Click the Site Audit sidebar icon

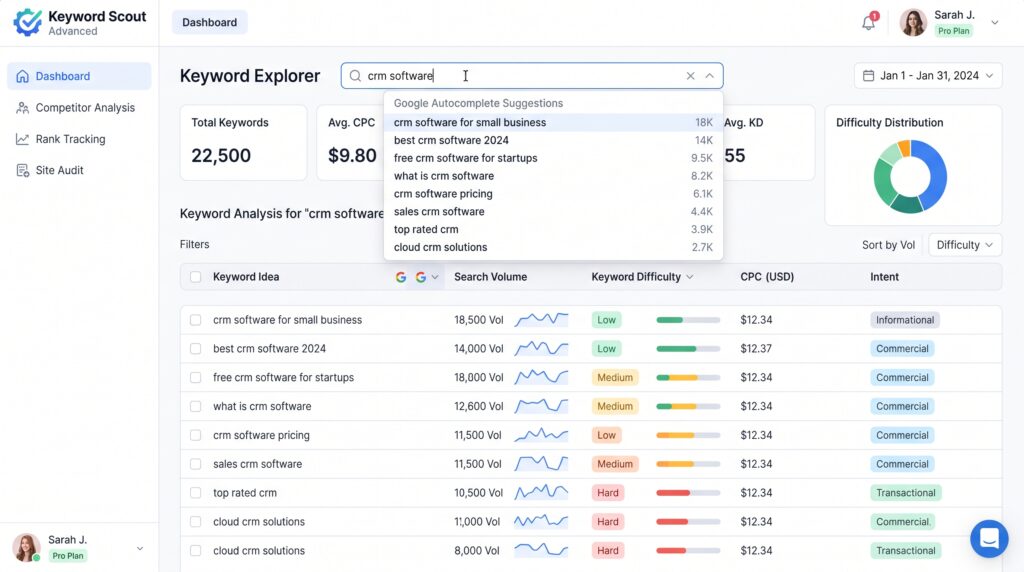pos(23,170)
